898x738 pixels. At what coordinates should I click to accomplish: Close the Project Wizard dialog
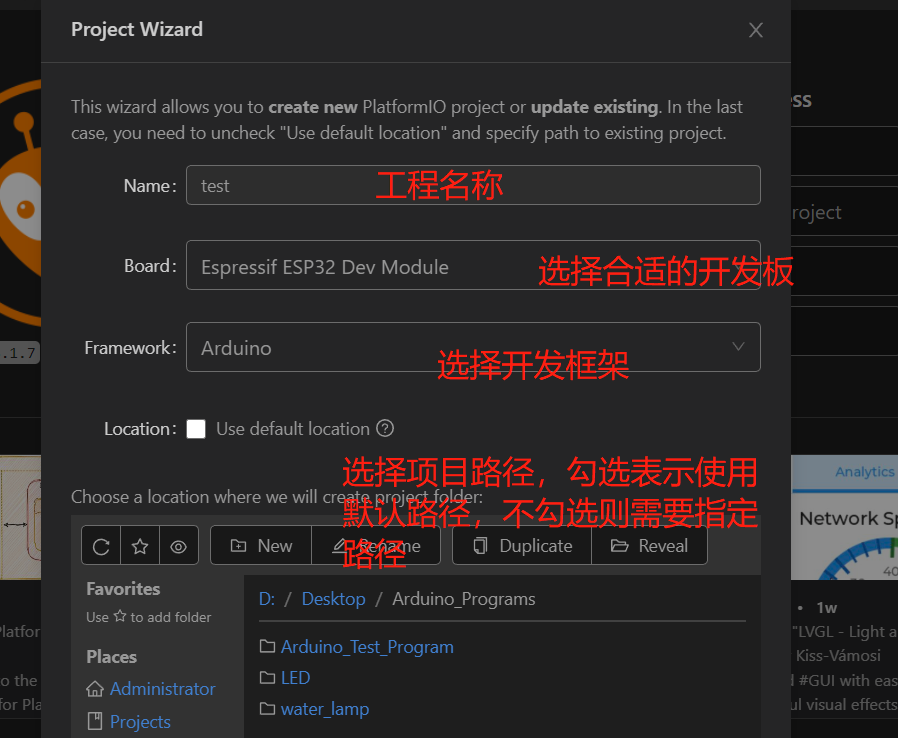coord(756,30)
